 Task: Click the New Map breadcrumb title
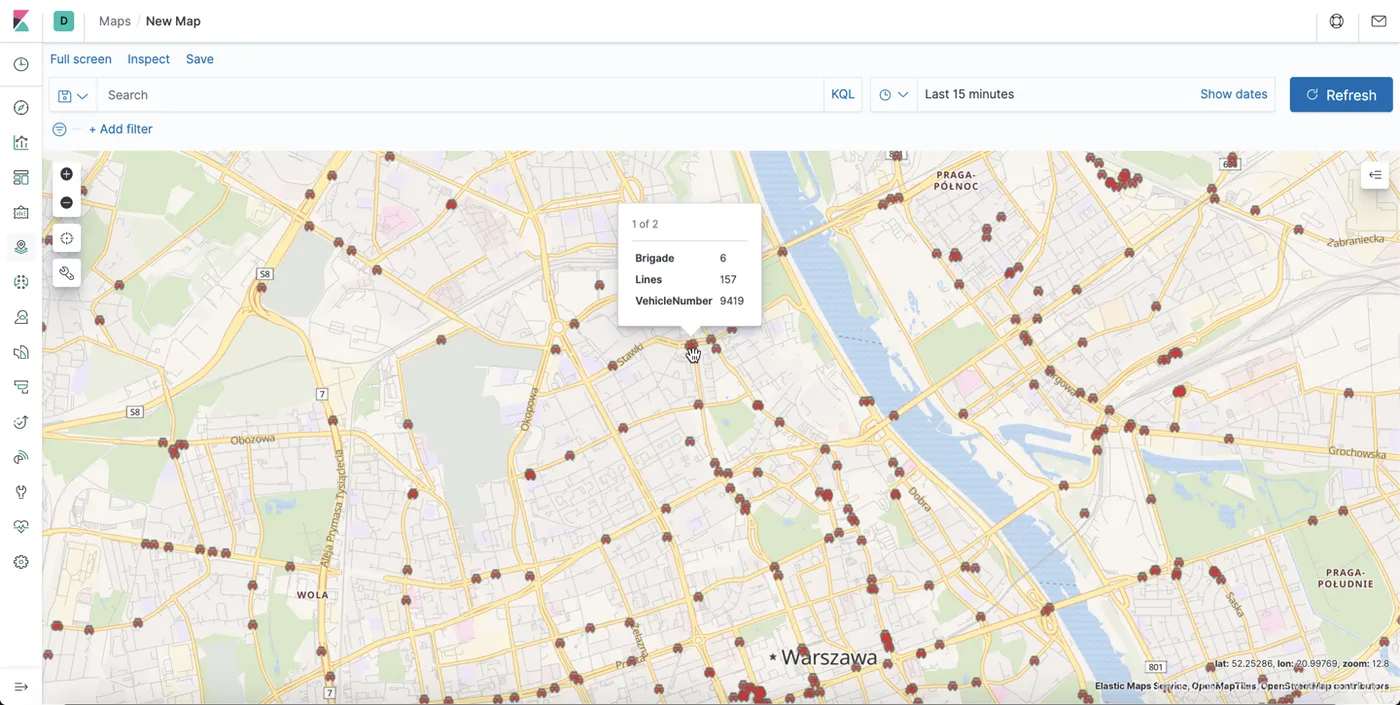[x=173, y=21]
